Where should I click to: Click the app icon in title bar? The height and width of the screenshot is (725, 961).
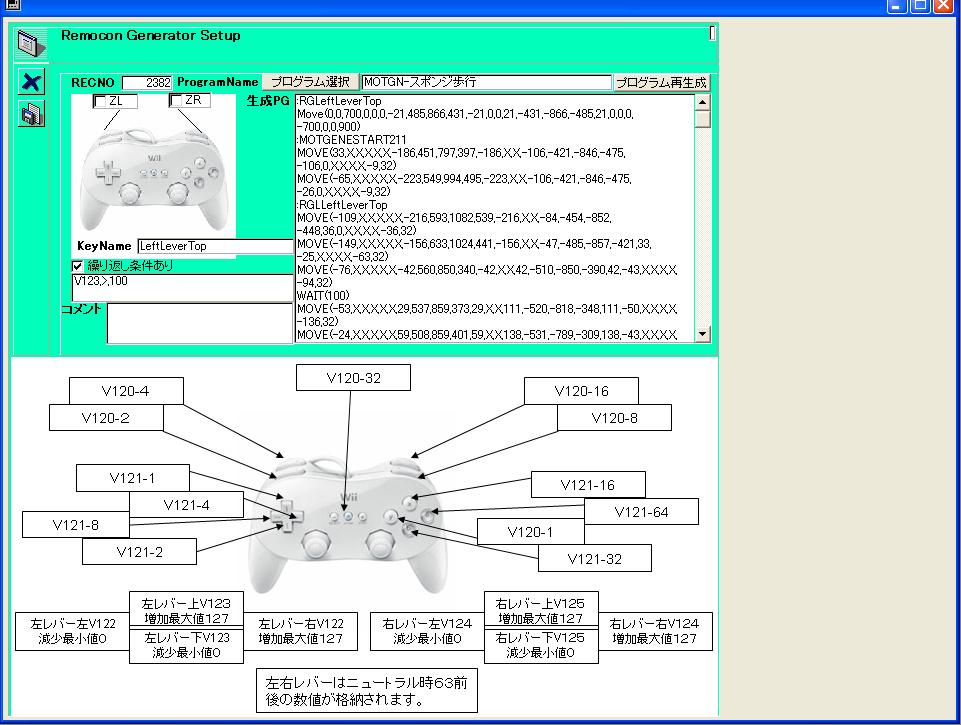12,5
